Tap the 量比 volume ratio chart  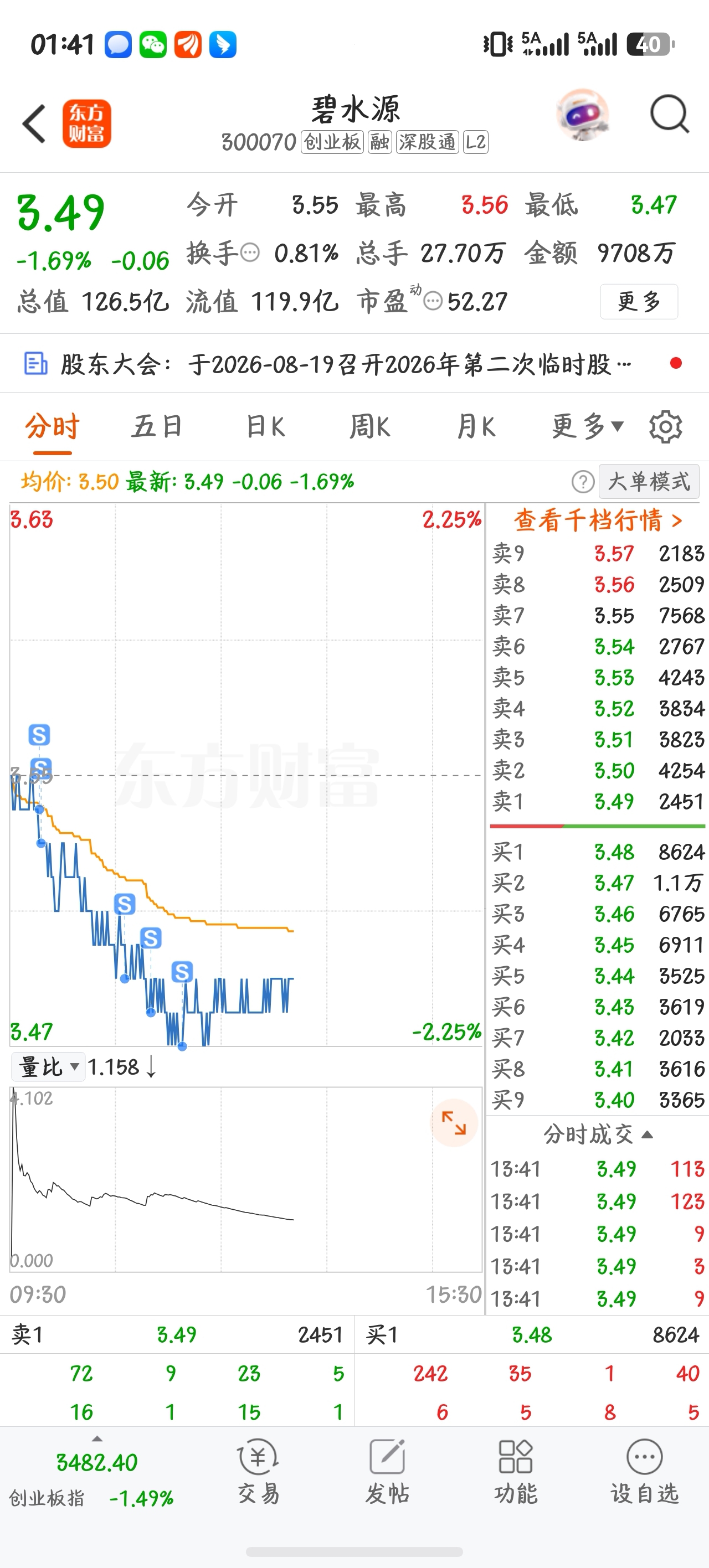pos(246,1179)
